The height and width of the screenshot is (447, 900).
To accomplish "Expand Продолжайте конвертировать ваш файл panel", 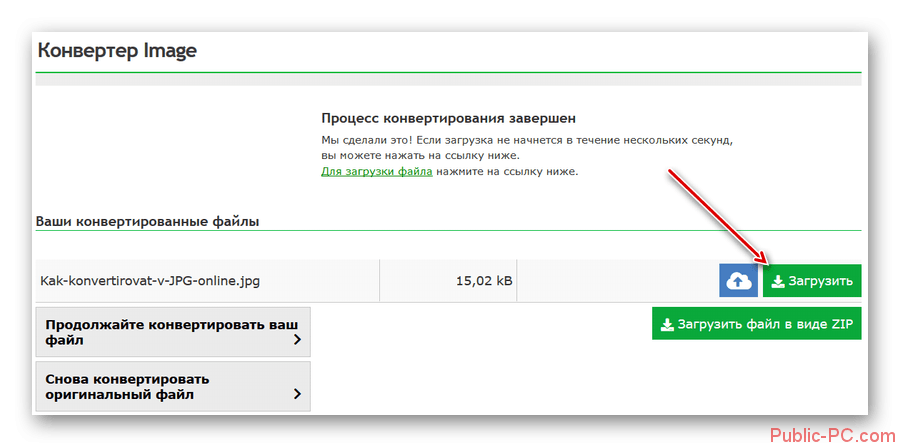I will pos(172,333).
